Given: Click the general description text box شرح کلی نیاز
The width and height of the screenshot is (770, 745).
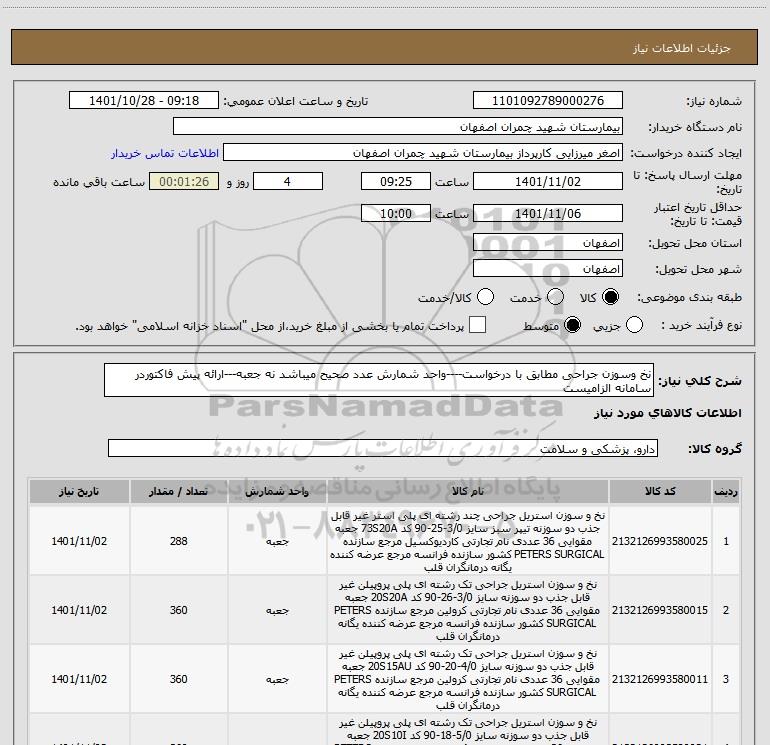Looking at the screenshot, I should point(379,381).
